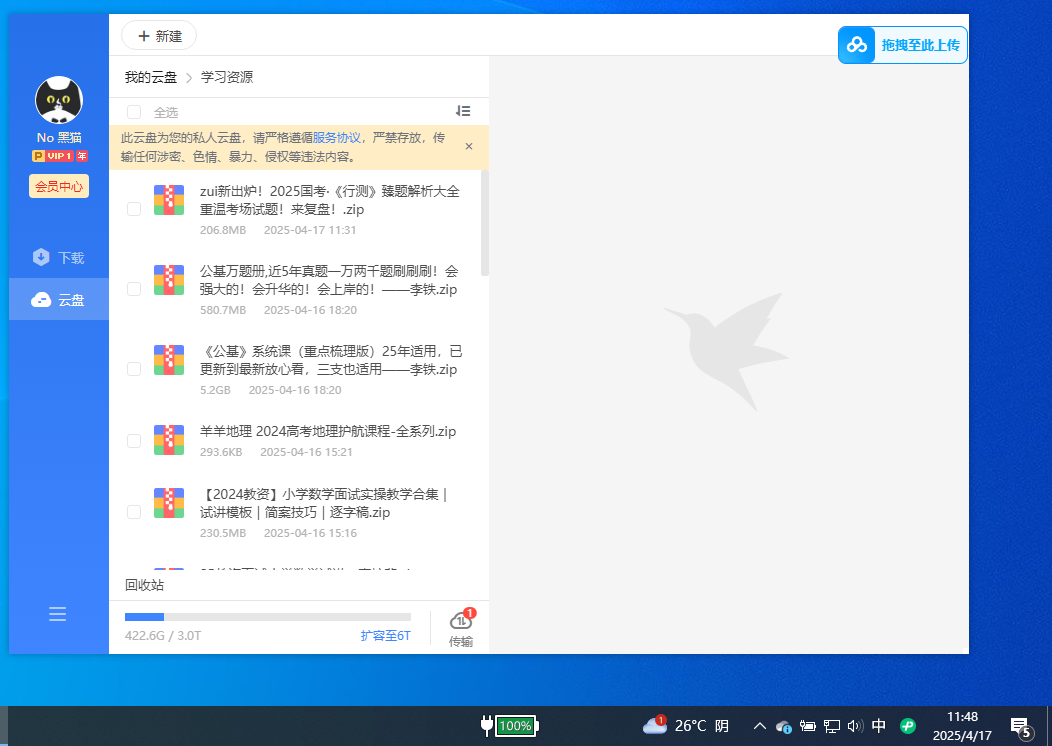Click zip icon of 《公基》系统课 file

click(x=169, y=360)
